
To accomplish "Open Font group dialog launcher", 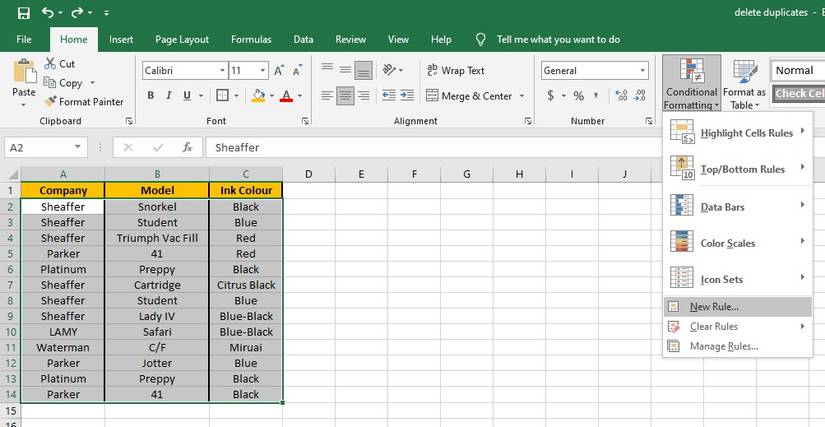I will 305,121.
